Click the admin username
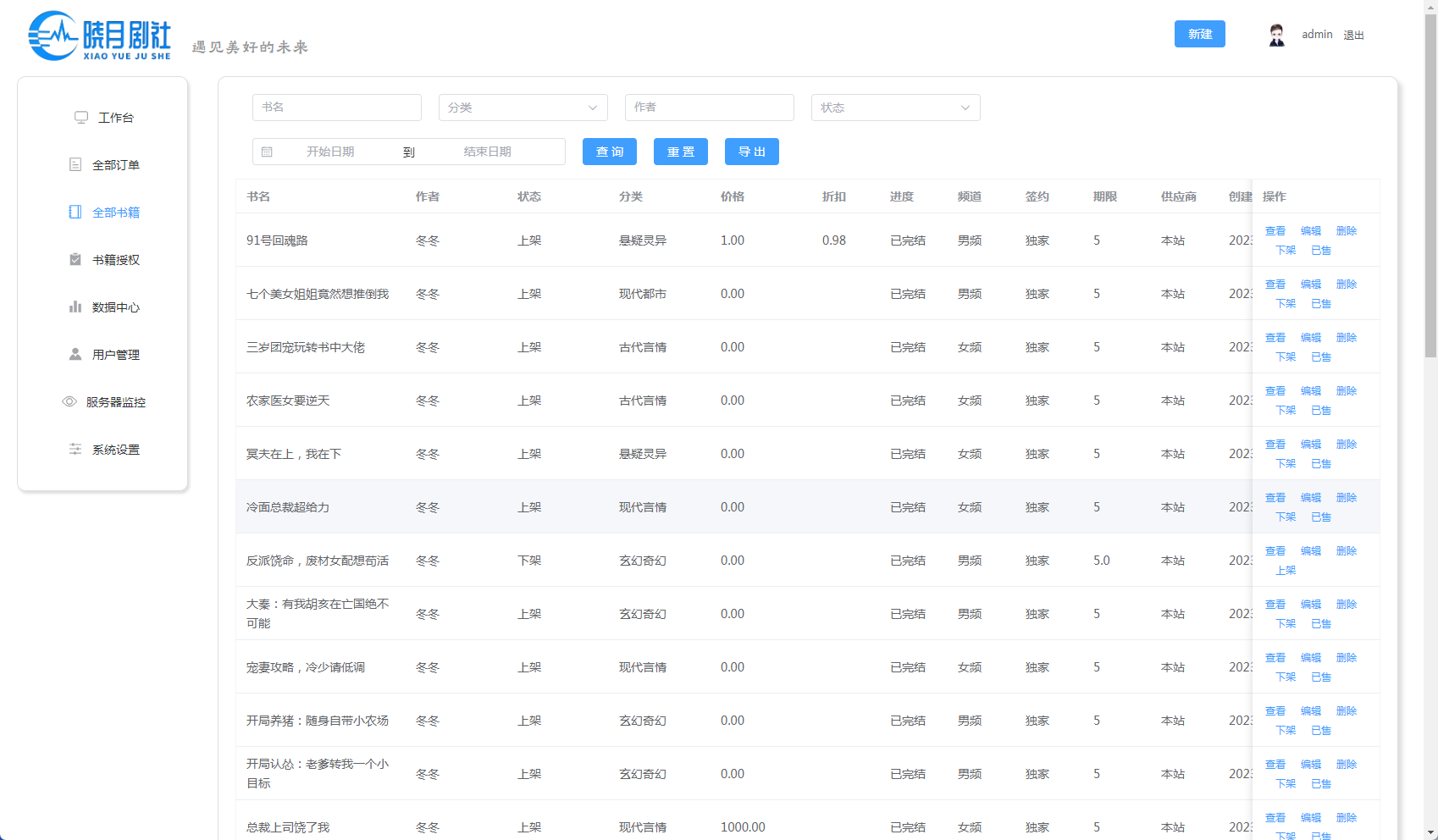 (x=1317, y=34)
